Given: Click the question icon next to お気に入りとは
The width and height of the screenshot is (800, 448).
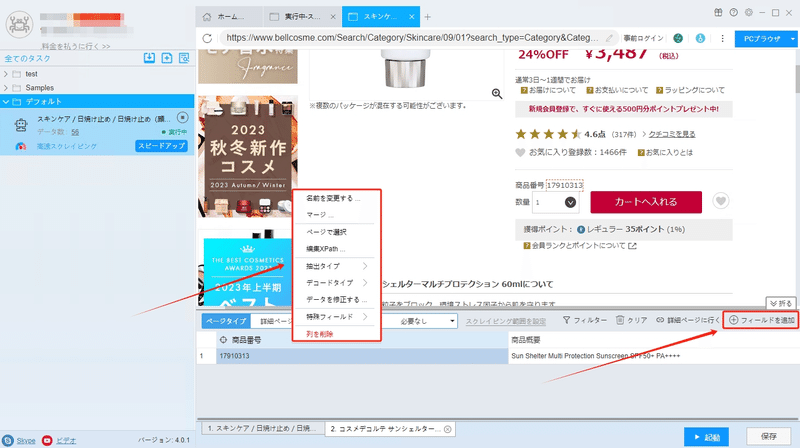Looking at the screenshot, I should click(641, 153).
